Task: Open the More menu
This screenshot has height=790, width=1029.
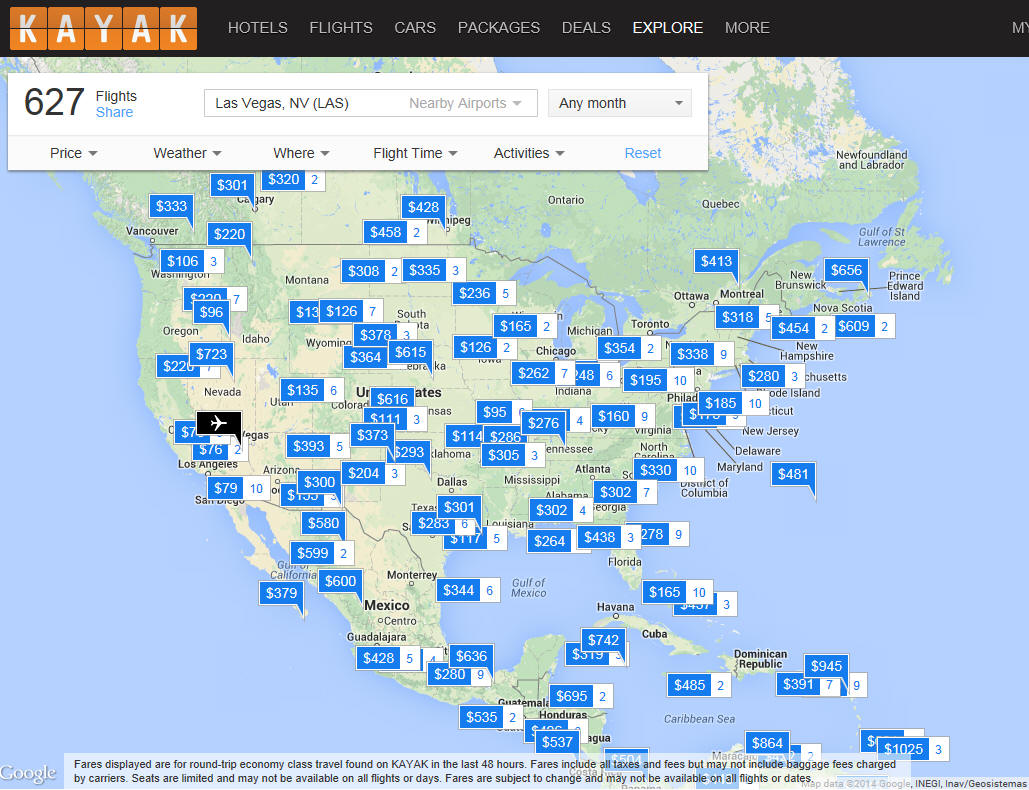Action: click(x=747, y=28)
